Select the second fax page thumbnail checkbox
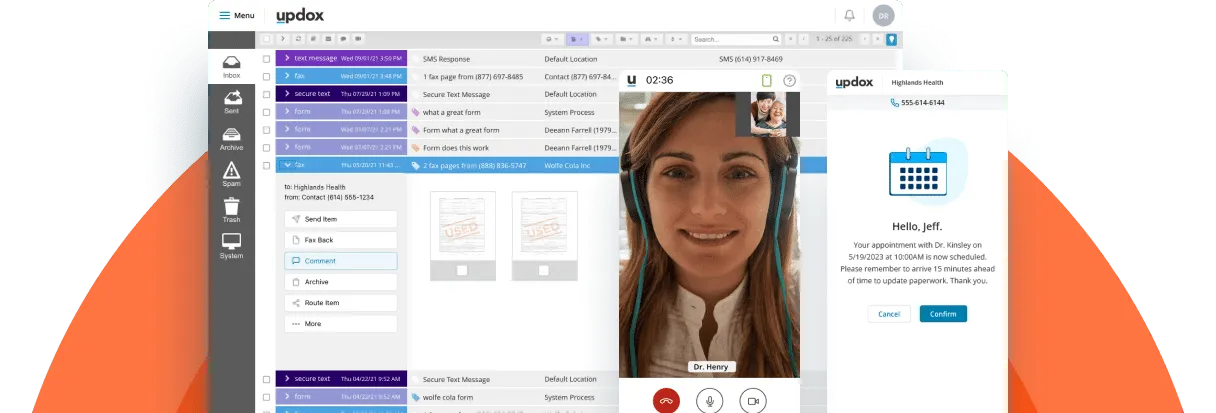1216x413 pixels. click(543, 270)
